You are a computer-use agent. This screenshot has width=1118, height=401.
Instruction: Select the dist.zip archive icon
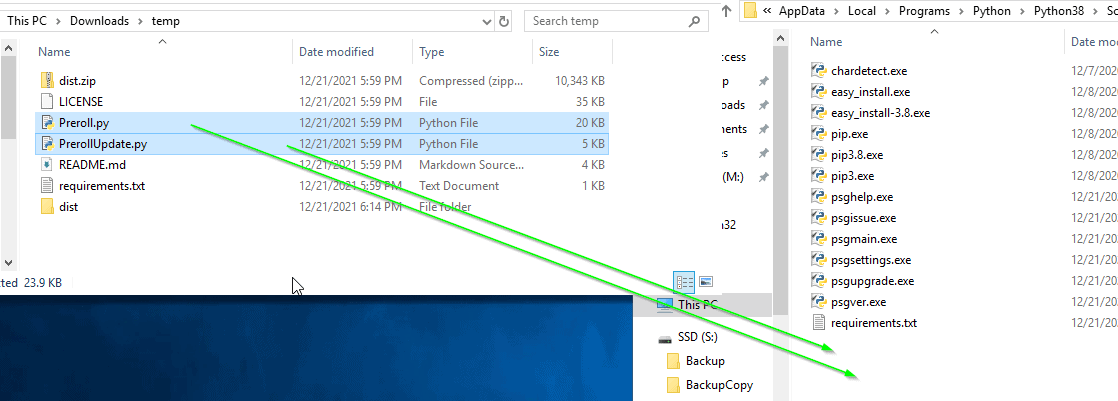pos(47,81)
